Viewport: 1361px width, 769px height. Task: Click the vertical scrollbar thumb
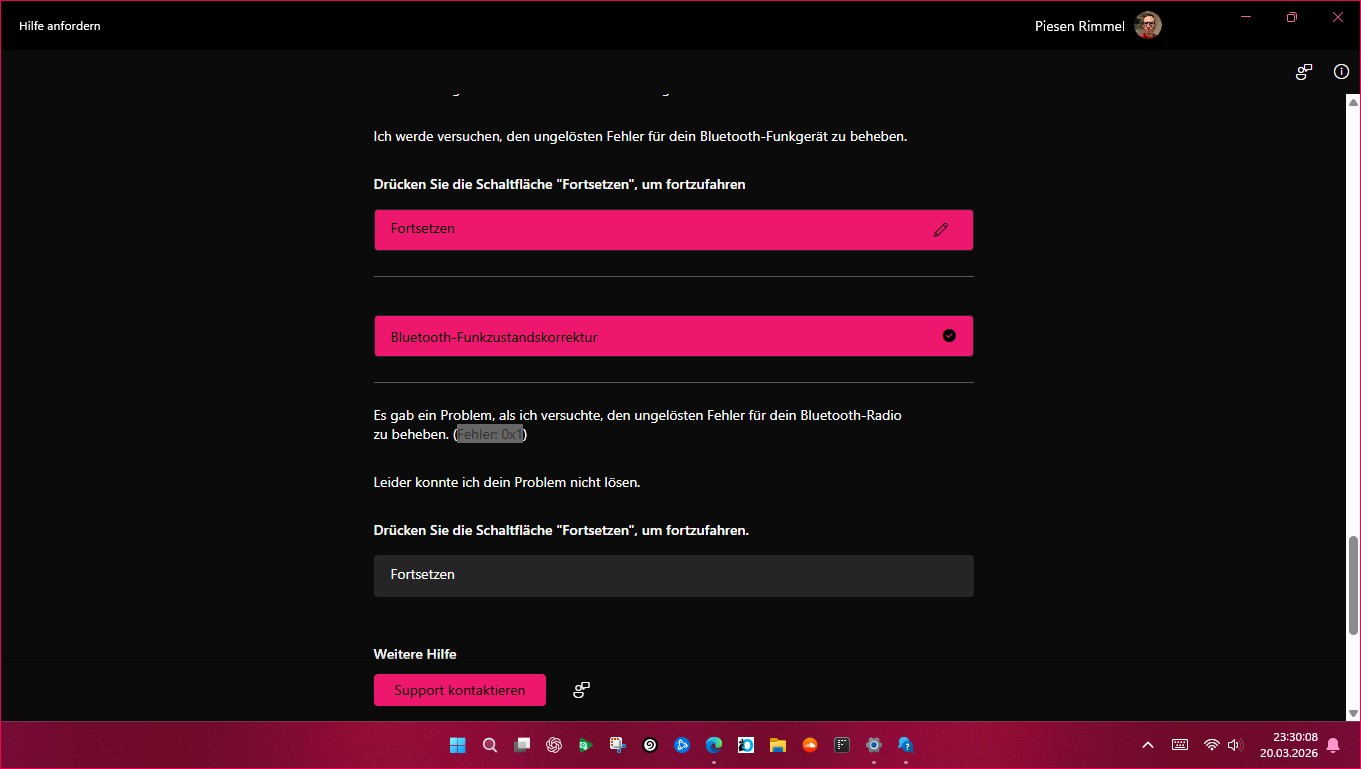(x=1354, y=585)
